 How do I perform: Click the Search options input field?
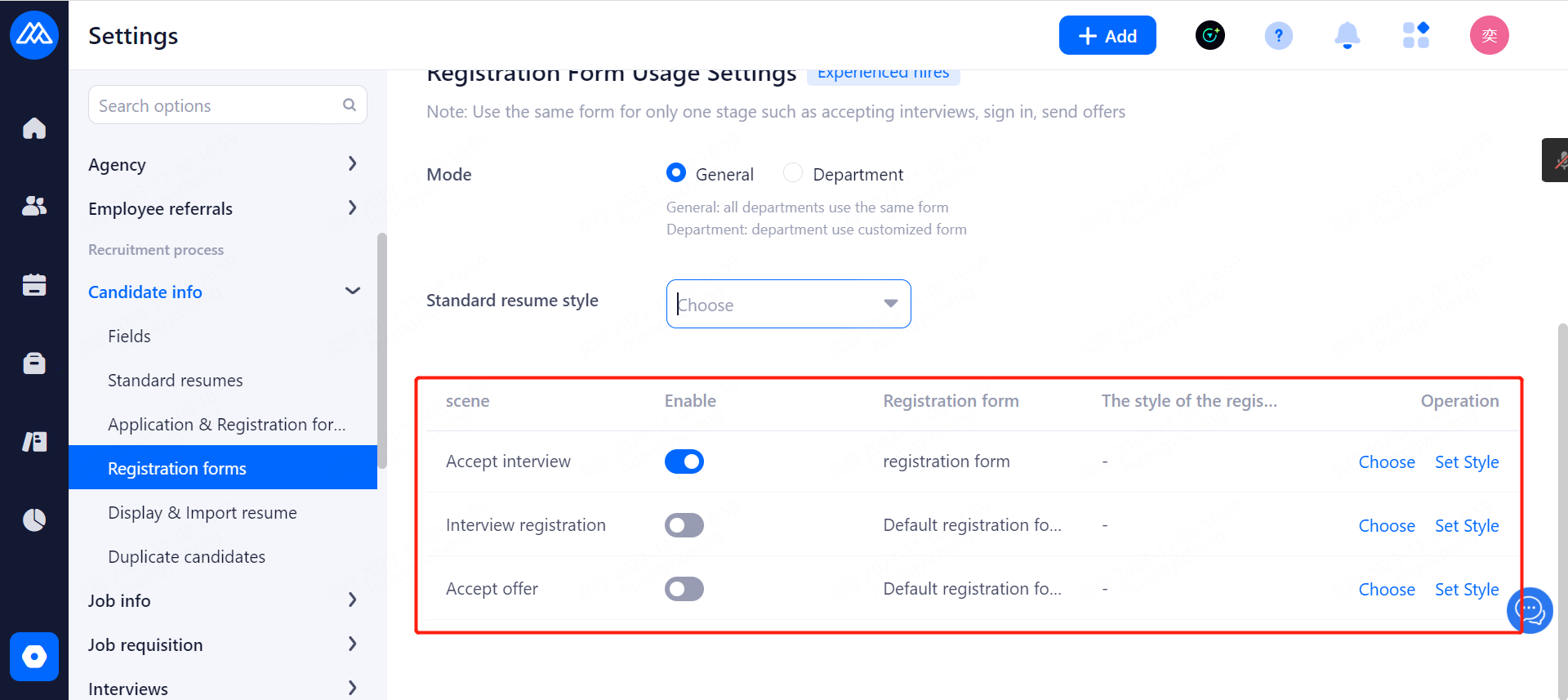coord(218,105)
